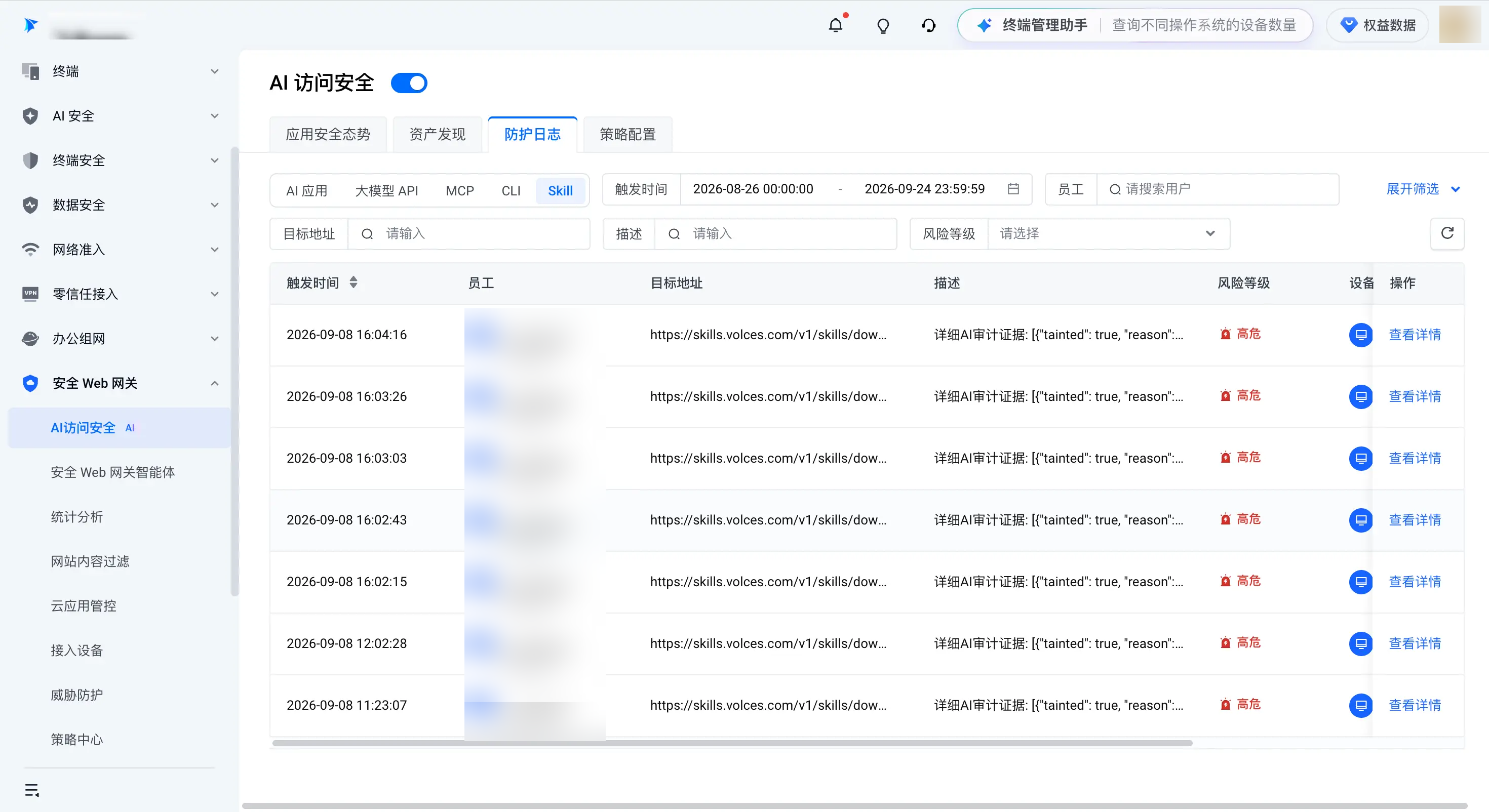Click the user avatar at the top right
Screen dimensions: 1489x812
click(x=1460, y=25)
